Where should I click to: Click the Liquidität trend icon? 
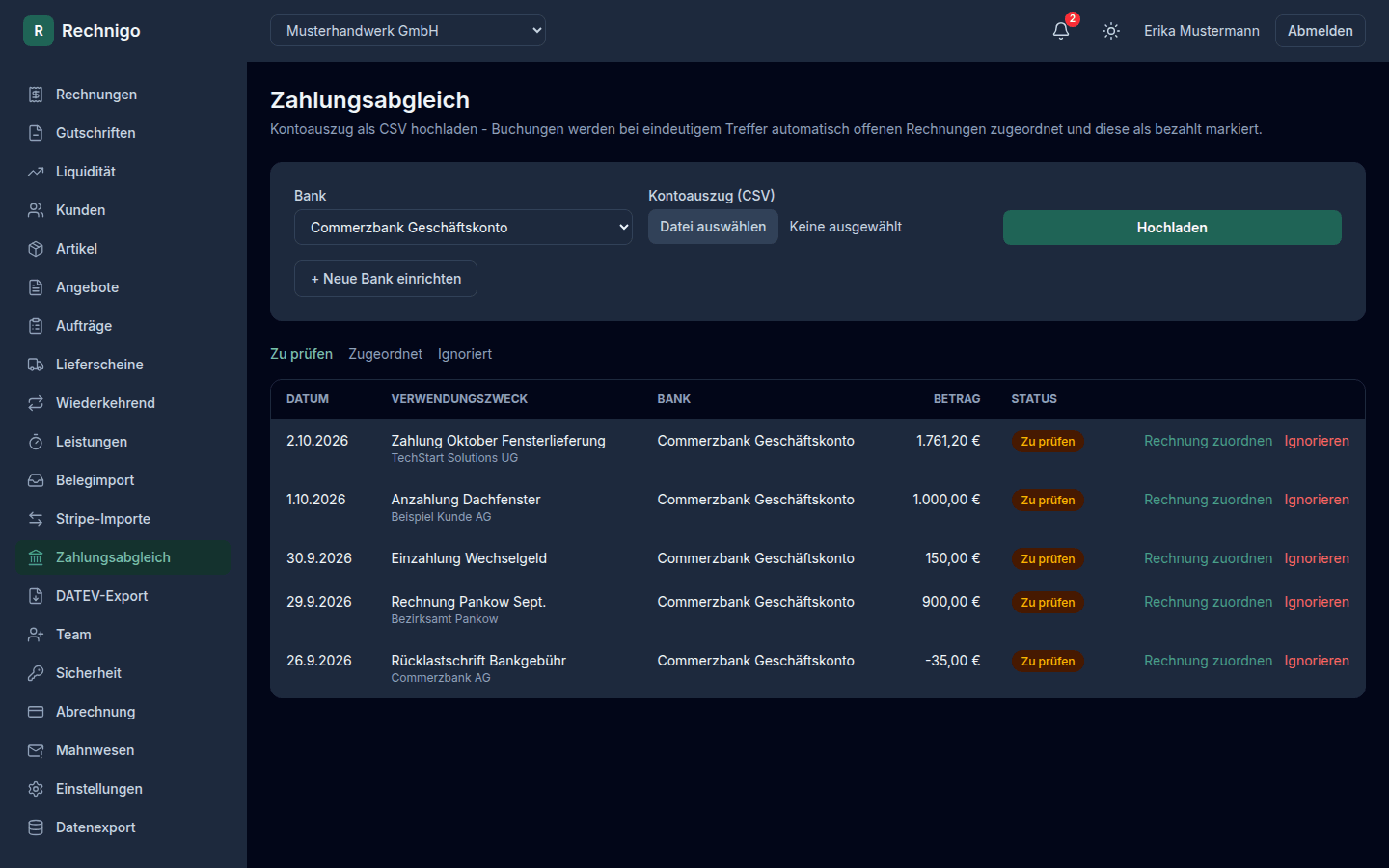click(36, 172)
